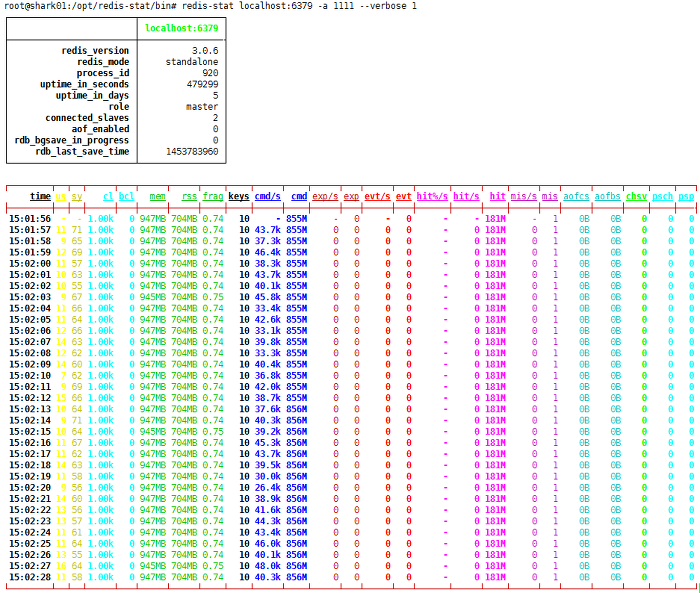Click the redis_version label
Screen dimensions: 700x593
click(x=95, y=50)
